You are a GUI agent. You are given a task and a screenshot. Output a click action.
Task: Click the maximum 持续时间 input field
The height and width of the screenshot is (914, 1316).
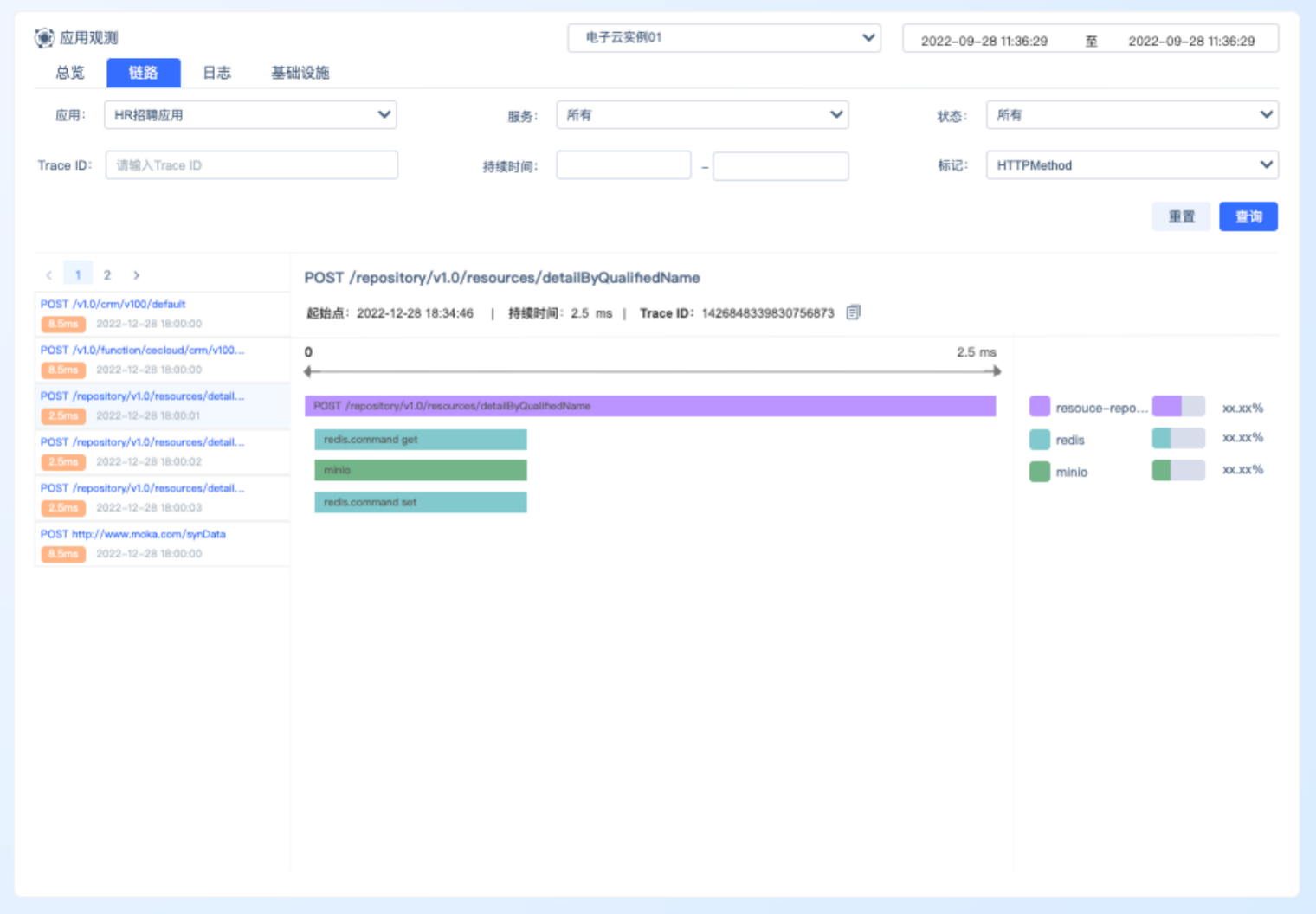(781, 165)
